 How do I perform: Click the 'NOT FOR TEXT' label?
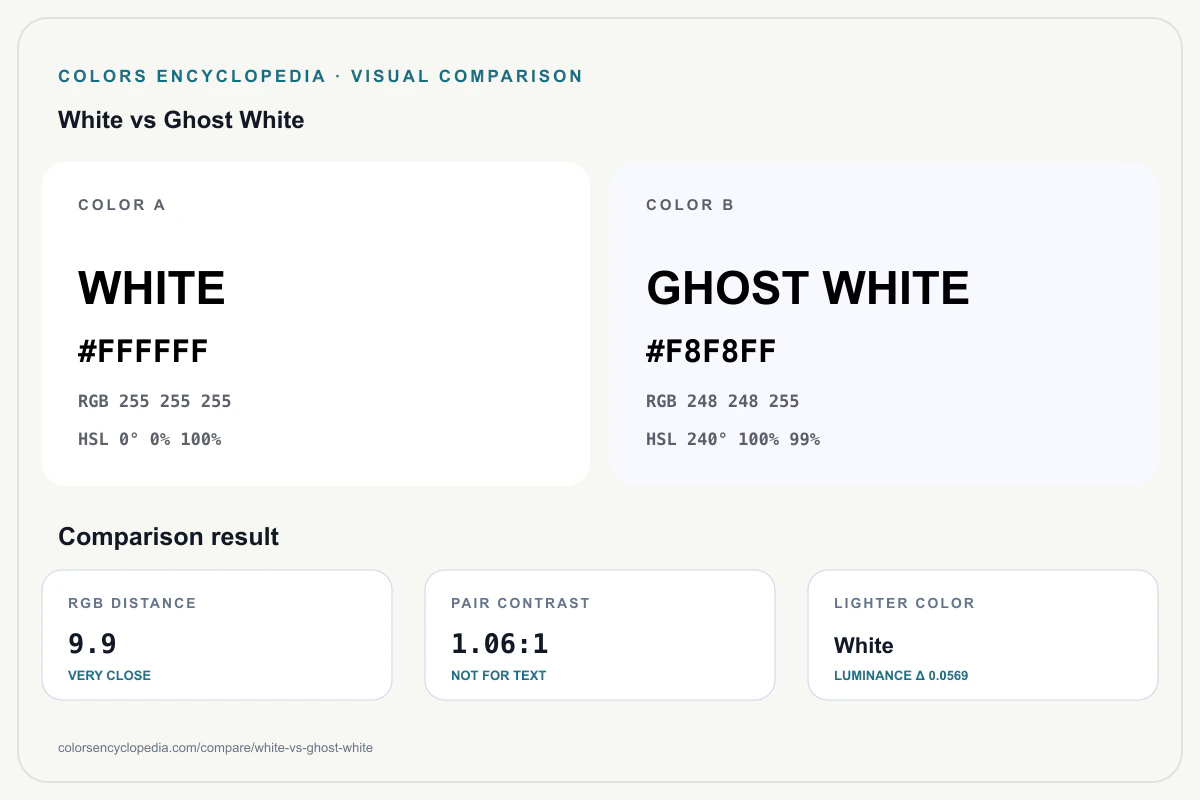tap(498, 675)
